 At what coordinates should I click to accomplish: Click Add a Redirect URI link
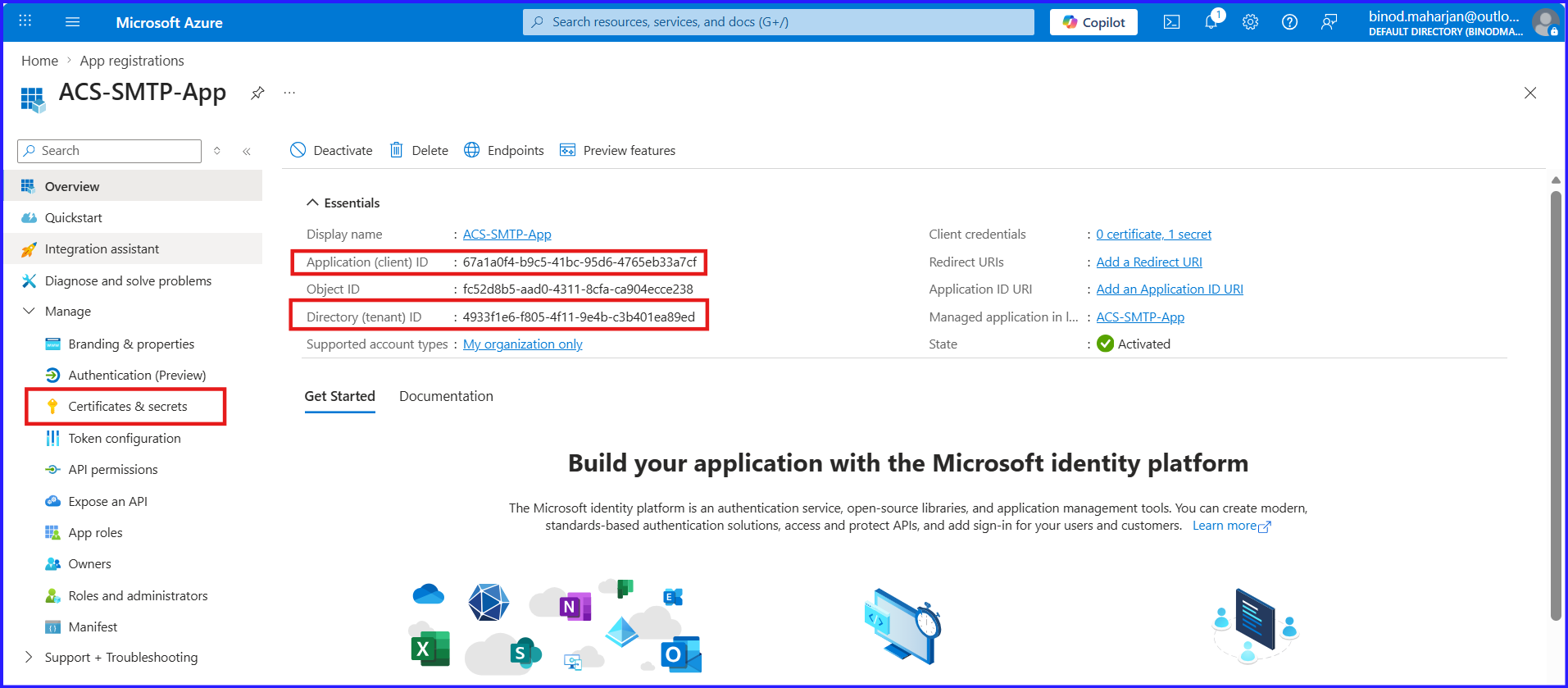[x=1149, y=262]
